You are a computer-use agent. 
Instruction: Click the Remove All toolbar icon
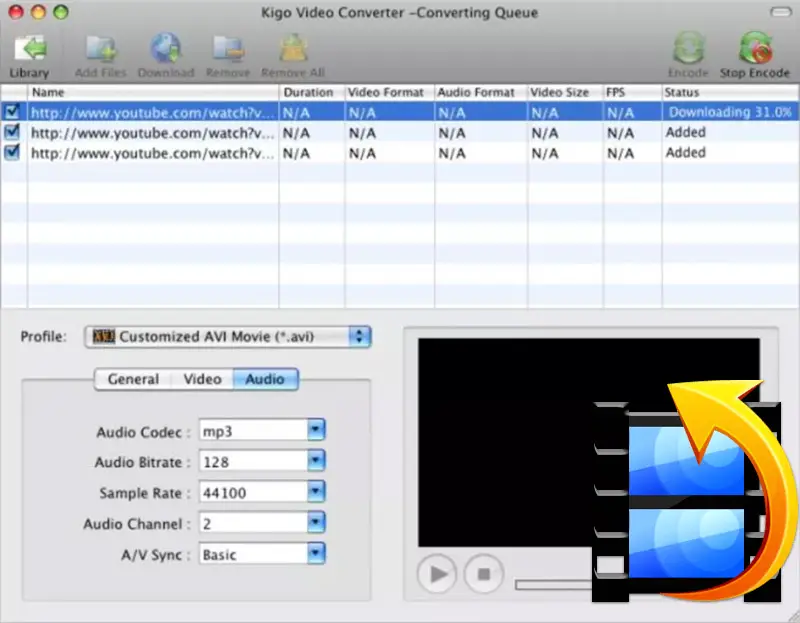[x=293, y=49]
